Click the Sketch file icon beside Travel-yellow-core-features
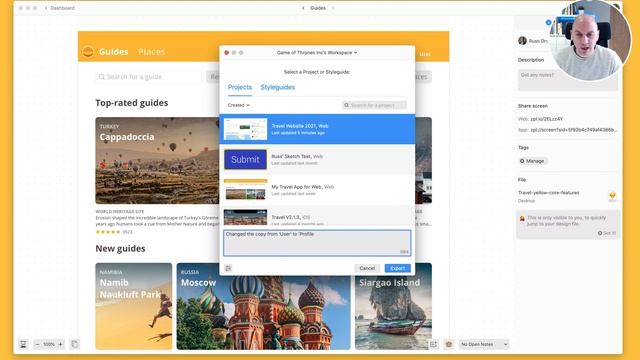 pos(612,195)
